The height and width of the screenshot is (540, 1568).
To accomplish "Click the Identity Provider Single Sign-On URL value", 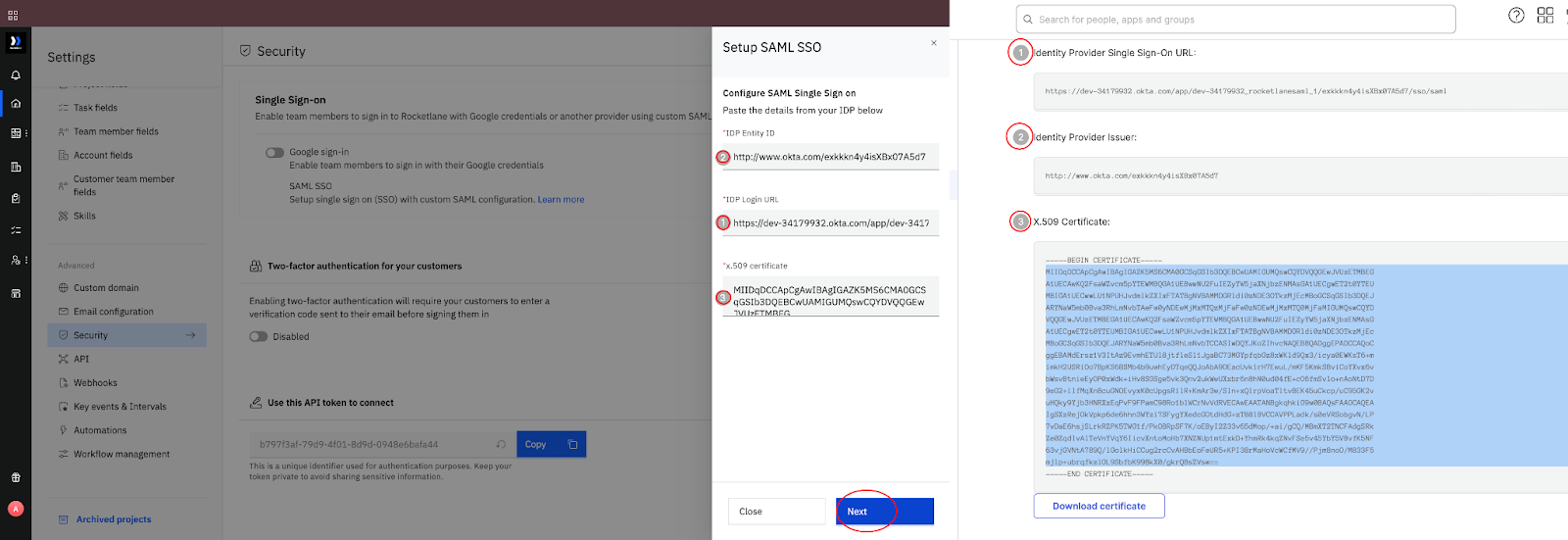I will point(1245,91).
